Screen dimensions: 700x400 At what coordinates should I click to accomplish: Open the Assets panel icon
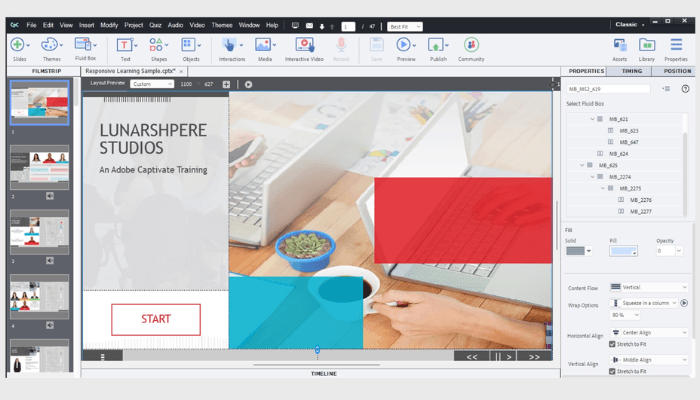tap(619, 45)
